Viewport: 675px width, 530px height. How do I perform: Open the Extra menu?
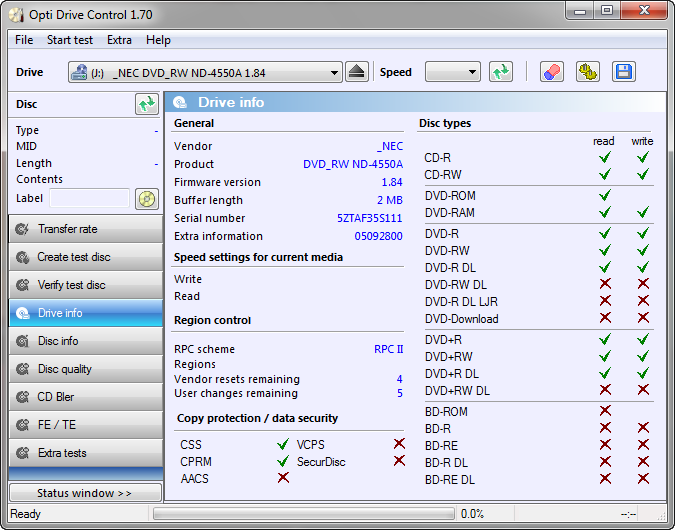click(119, 40)
